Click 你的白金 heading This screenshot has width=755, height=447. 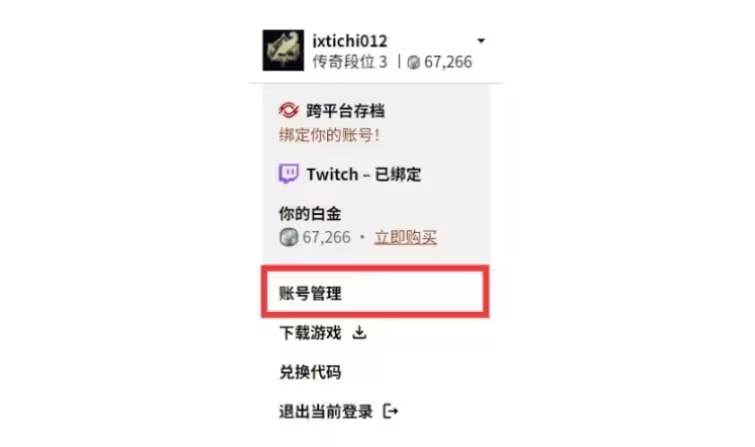310,214
